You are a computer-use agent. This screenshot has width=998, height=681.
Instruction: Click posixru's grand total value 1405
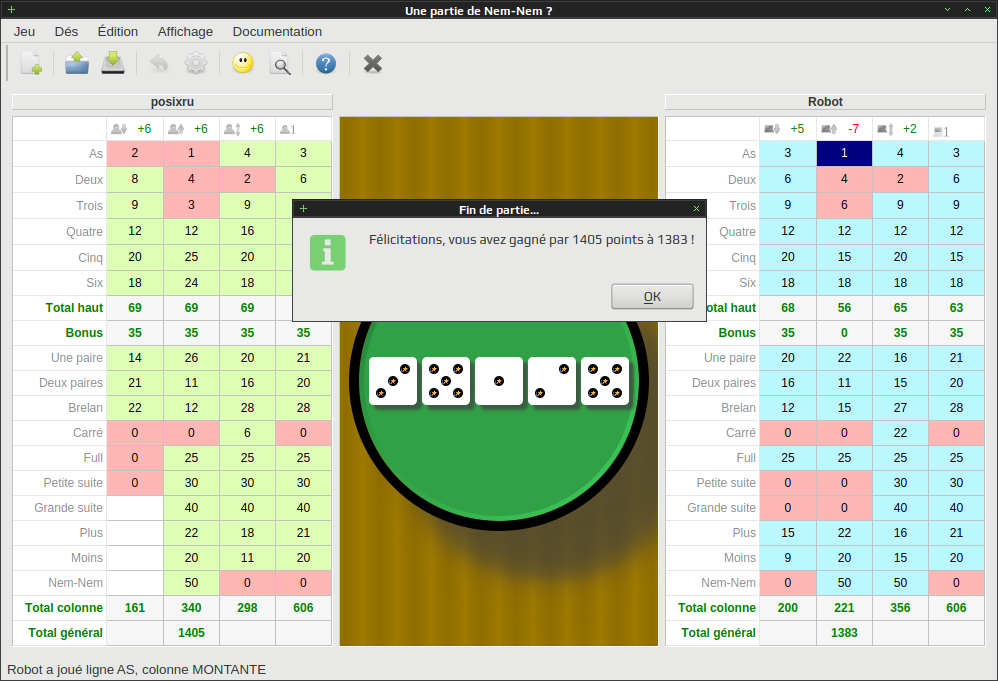[191, 633]
